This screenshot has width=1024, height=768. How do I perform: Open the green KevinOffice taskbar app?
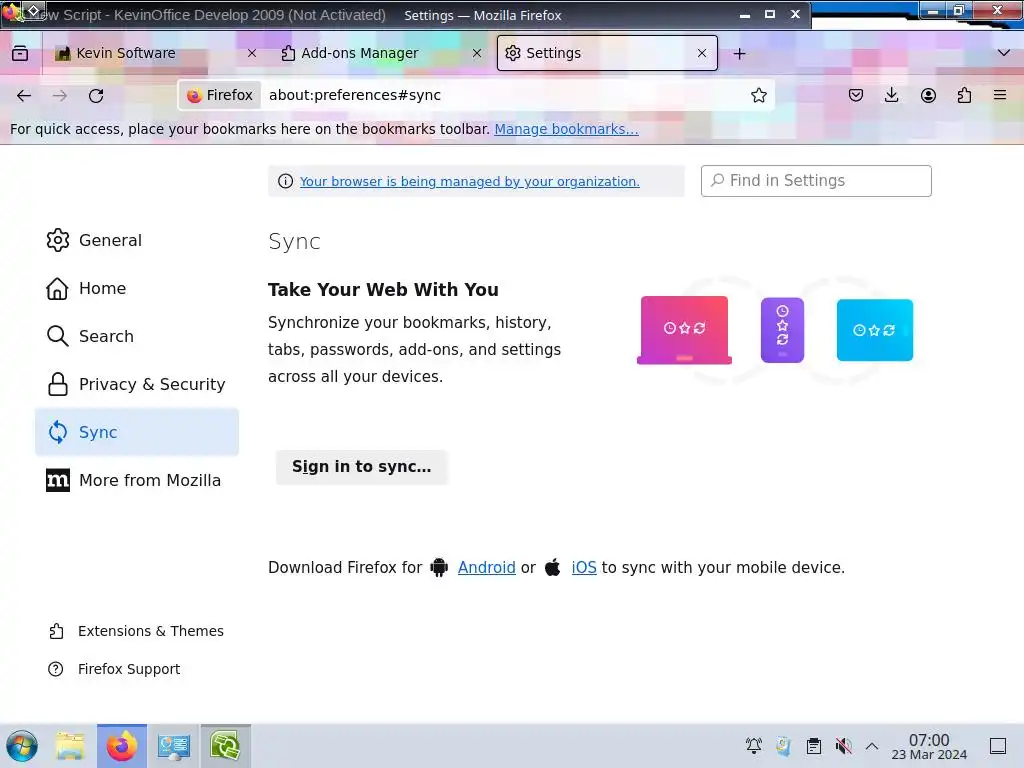225,746
